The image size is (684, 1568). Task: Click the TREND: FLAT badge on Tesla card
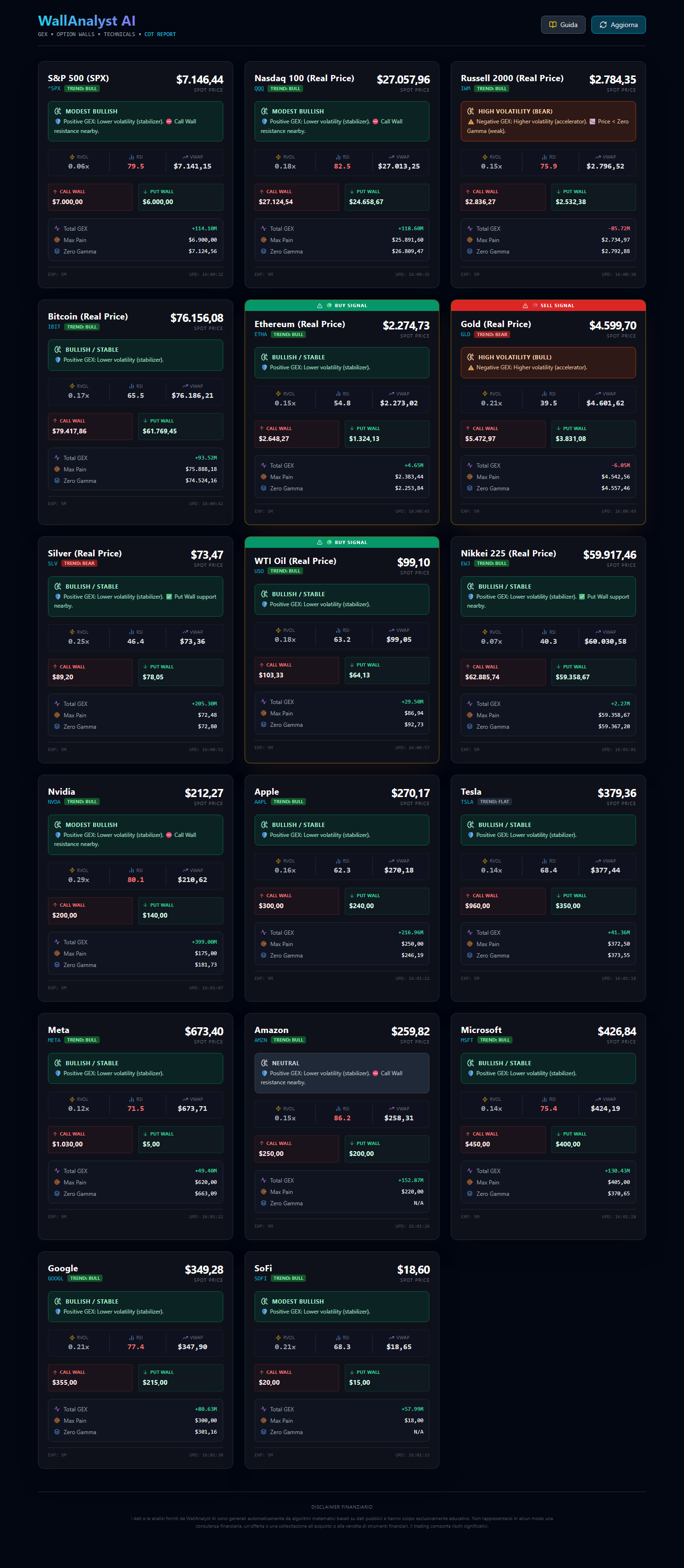(494, 802)
